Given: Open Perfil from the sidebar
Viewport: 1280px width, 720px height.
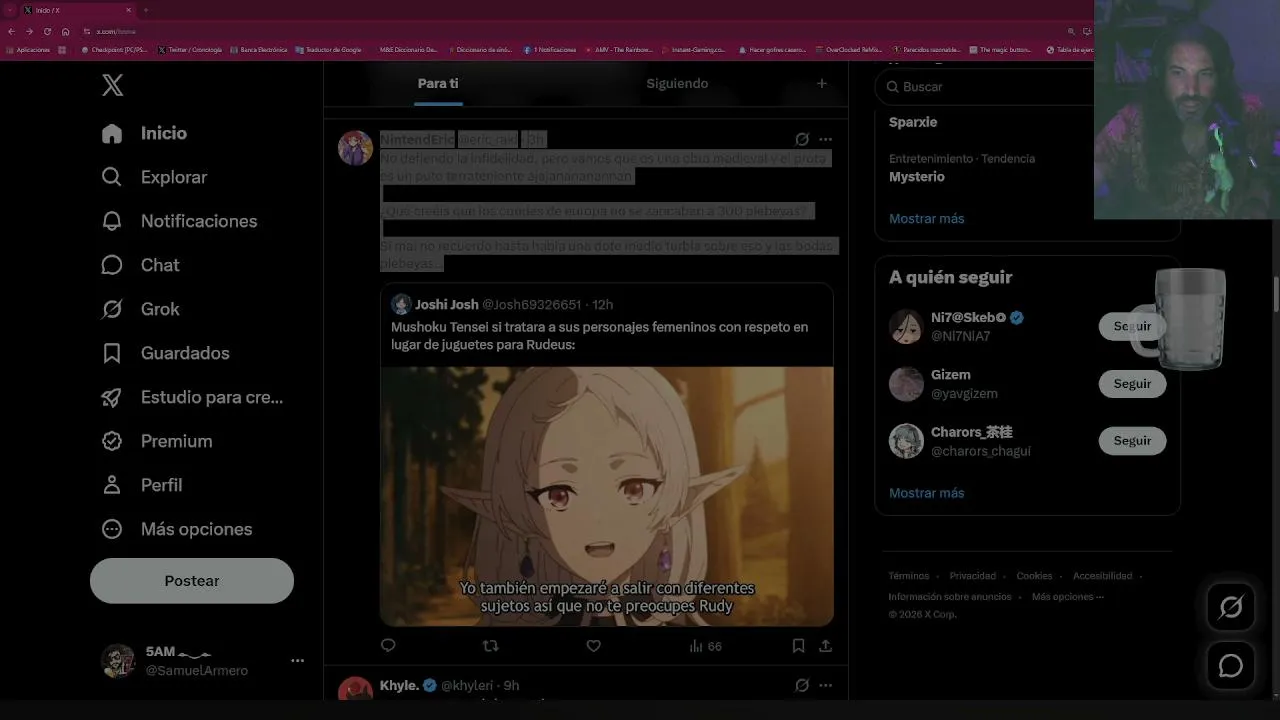Looking at the screenshot, I should tap(141, 485).
